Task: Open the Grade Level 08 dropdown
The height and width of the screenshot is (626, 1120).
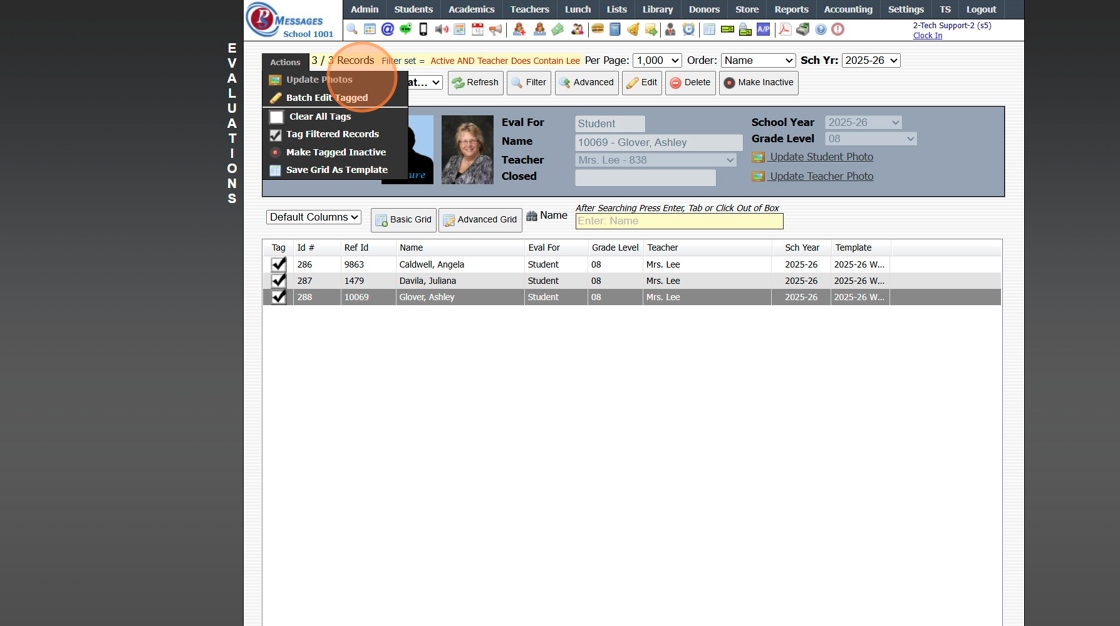Action: [870, 139]
